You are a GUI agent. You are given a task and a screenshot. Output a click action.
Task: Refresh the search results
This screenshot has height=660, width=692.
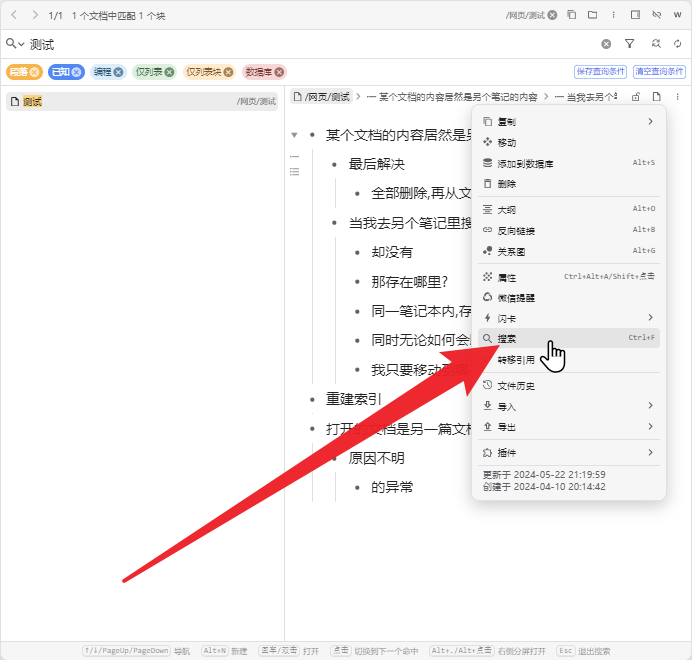click(x=677, y=44)
